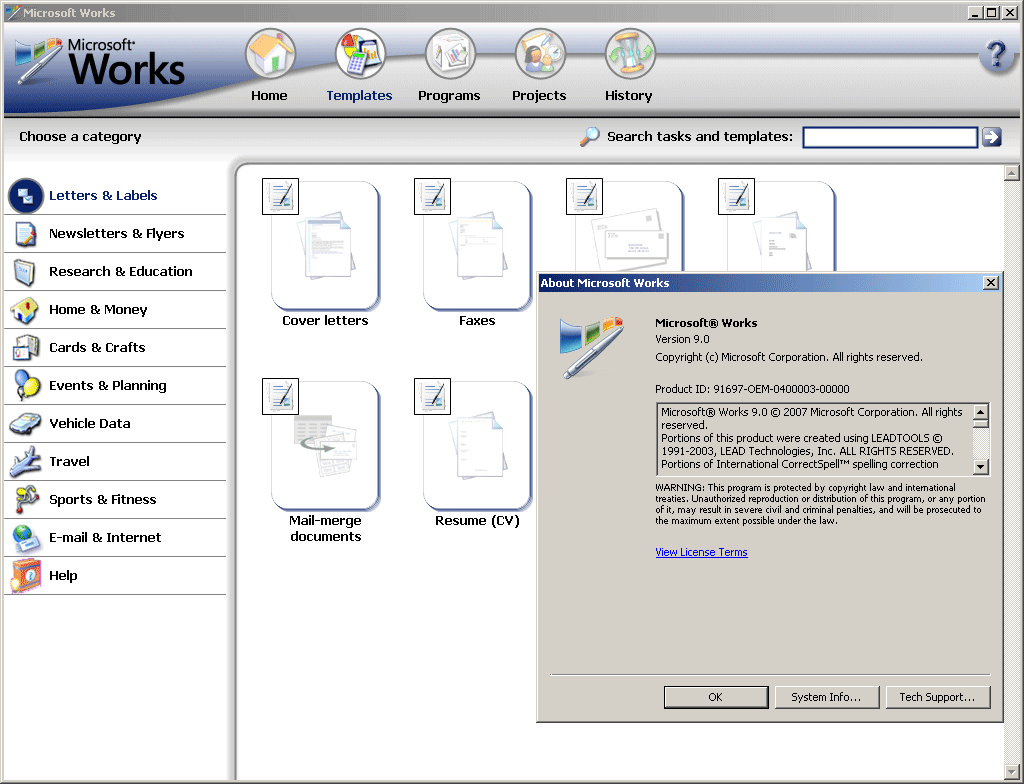Image resolution: width=1024 pixels, height=784 pixels.
Task: Open the Home house icon
Action: (270, 54)
